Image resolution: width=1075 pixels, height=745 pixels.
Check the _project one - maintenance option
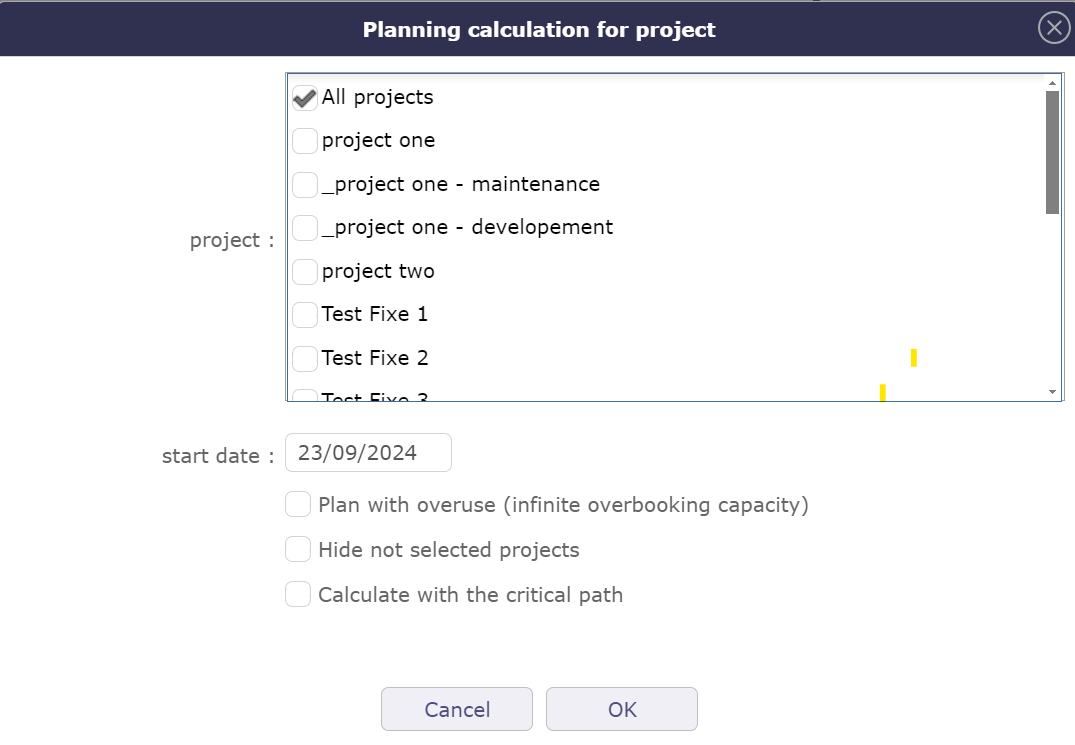click(x=304, y=184)
